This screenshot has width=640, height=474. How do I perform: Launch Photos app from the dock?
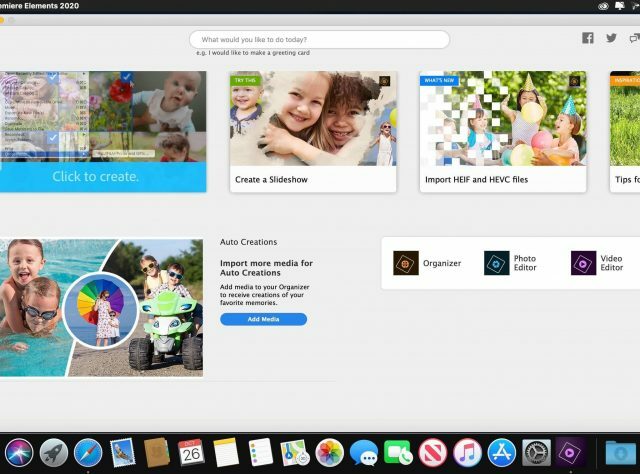click(329, 452)
